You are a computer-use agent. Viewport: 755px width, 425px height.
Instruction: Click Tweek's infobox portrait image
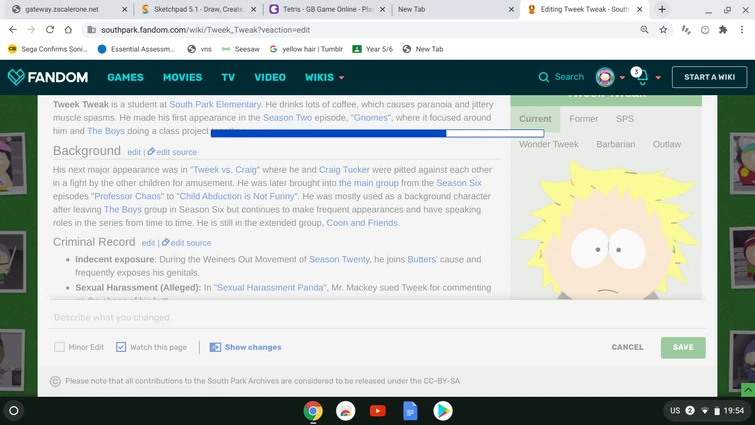pos(606,230)
